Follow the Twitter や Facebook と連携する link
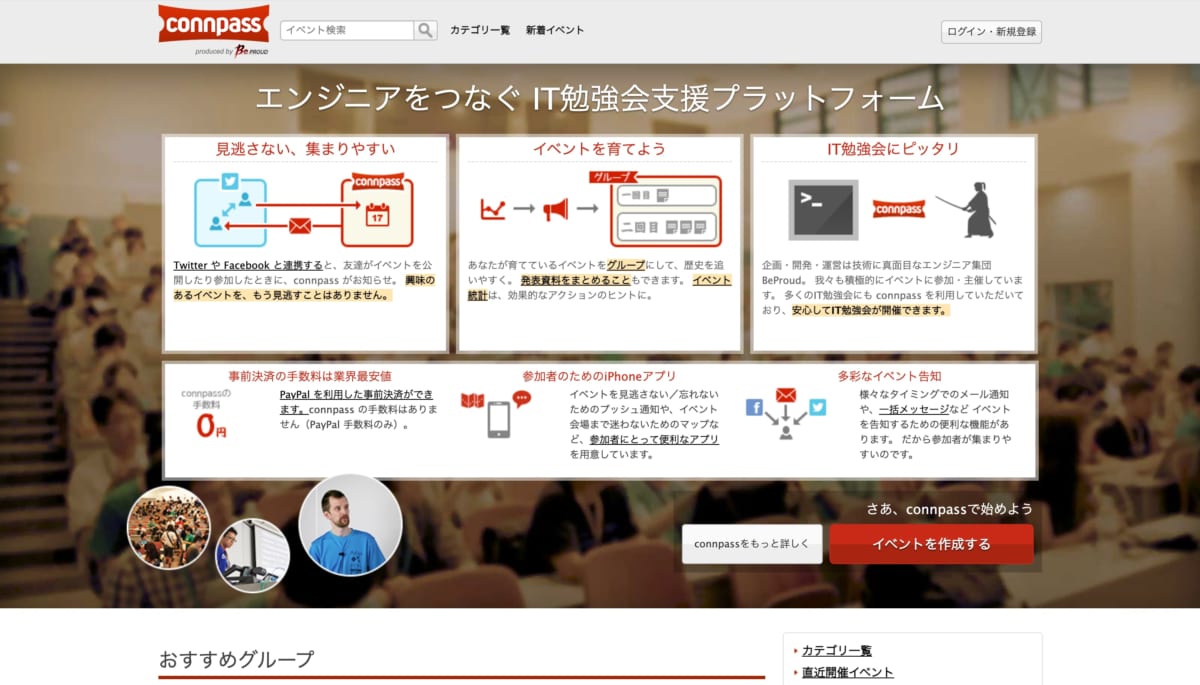The height and width of the screenshot is (685, 1200). 248,265
